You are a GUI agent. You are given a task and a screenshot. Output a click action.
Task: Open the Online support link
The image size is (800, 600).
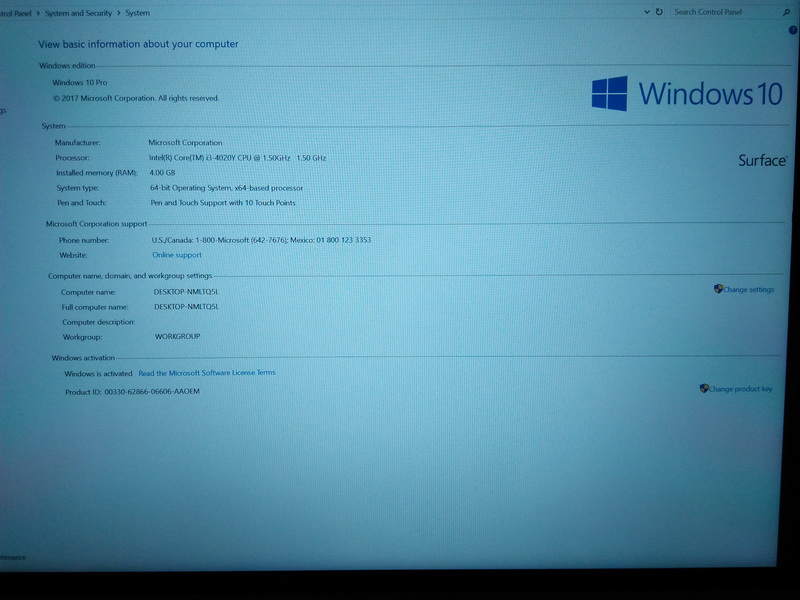coord(176,255)
